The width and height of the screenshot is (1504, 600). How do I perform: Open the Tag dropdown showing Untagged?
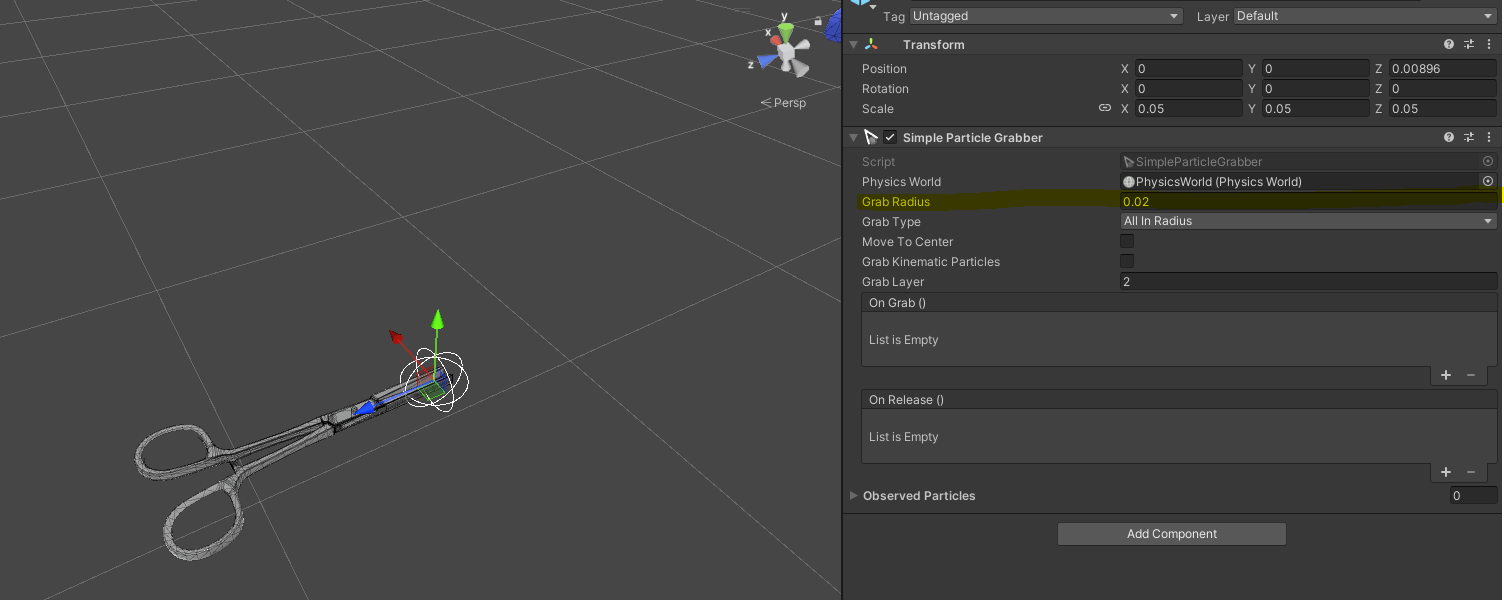1046,16
